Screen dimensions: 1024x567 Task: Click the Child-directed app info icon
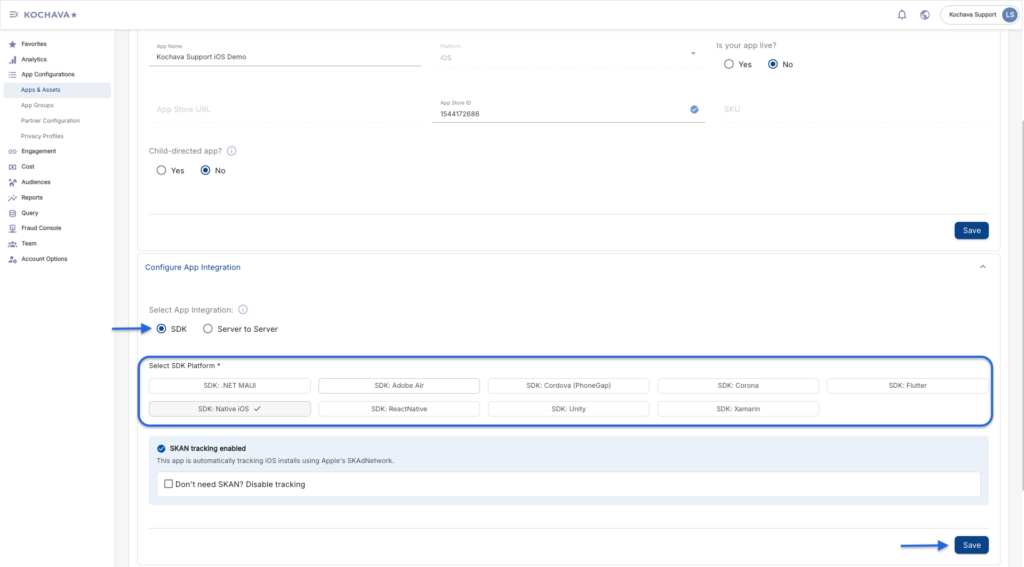[x=232, y=151]
